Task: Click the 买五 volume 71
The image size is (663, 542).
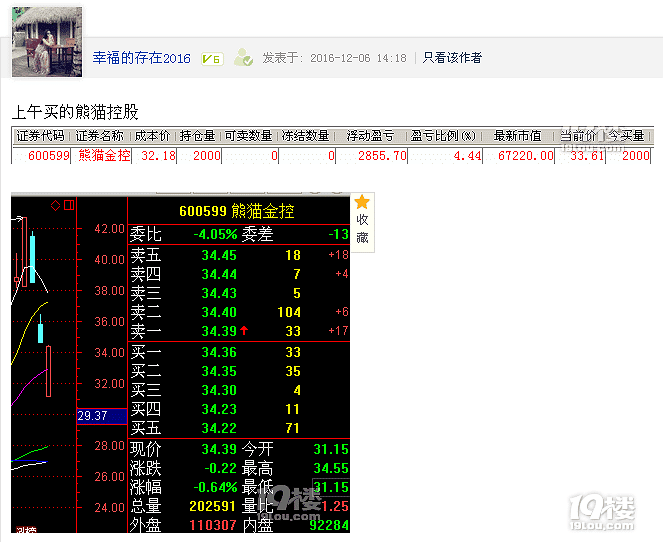Action: [x=293, y=428]
